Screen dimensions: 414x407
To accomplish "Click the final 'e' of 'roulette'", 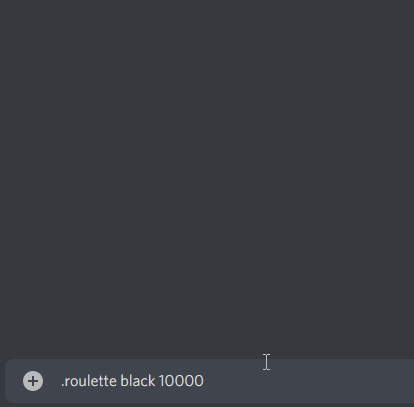I will coord(113,382).
